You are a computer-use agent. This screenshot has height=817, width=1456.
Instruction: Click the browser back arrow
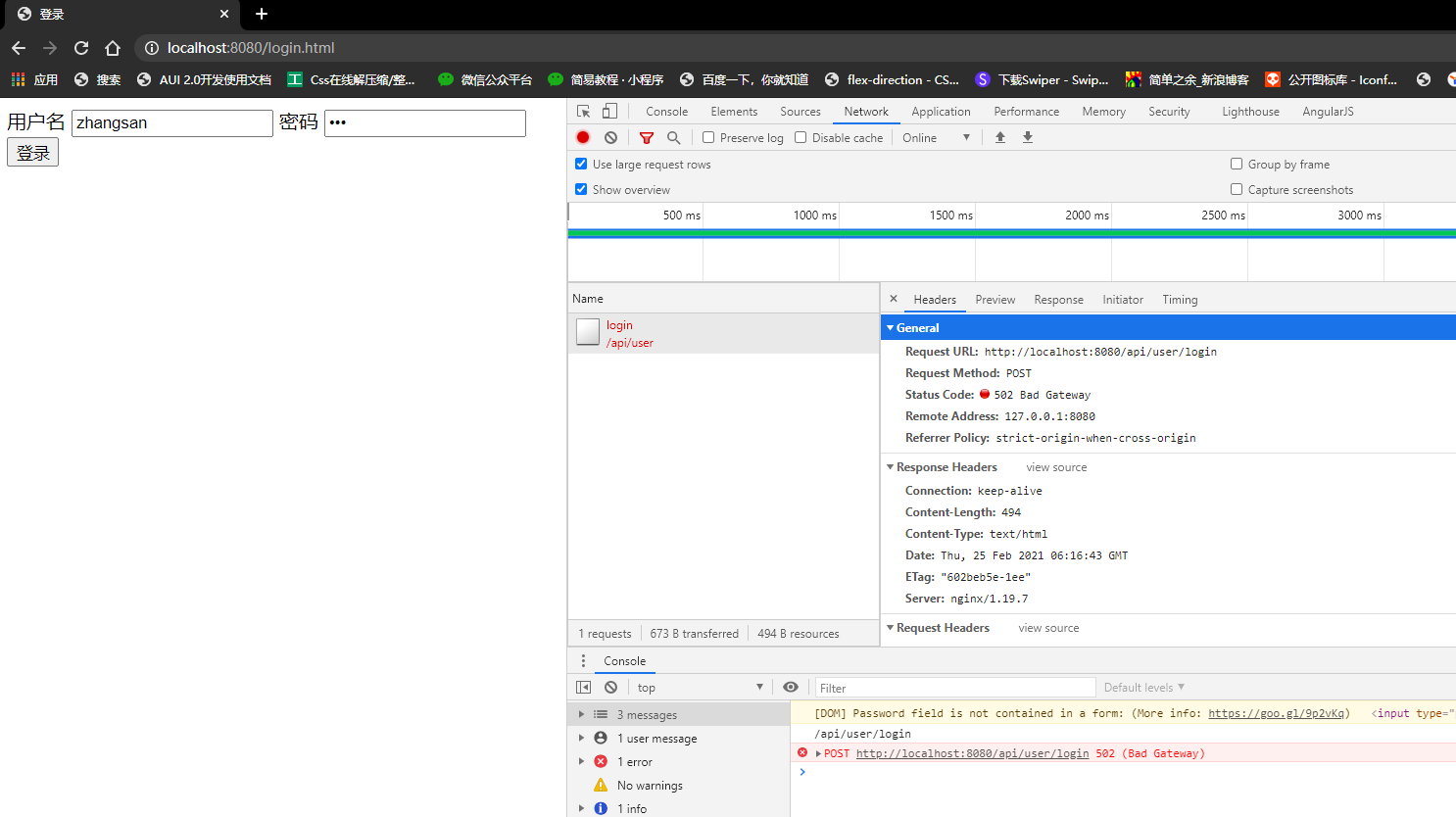point(19,48)
